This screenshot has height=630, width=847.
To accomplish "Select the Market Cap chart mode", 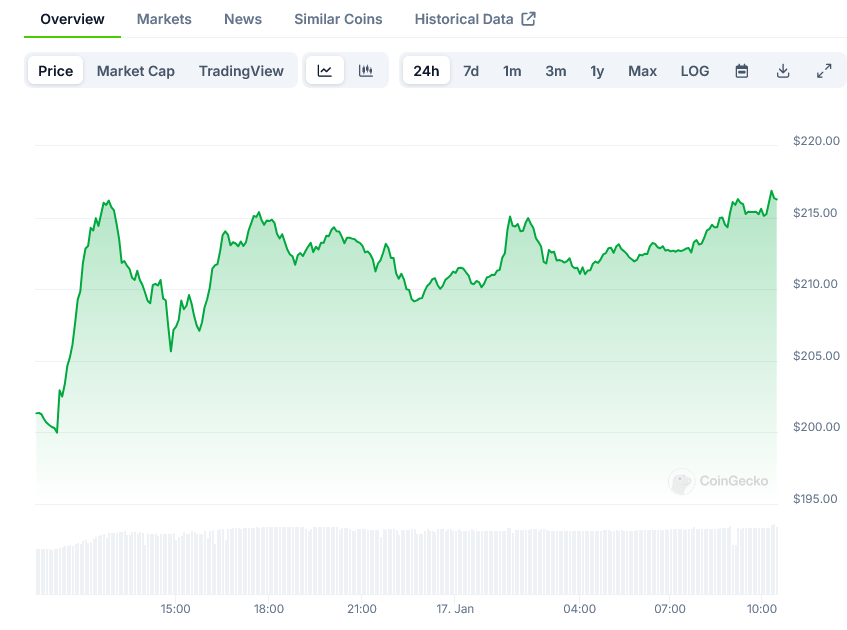I will [136, 71].
